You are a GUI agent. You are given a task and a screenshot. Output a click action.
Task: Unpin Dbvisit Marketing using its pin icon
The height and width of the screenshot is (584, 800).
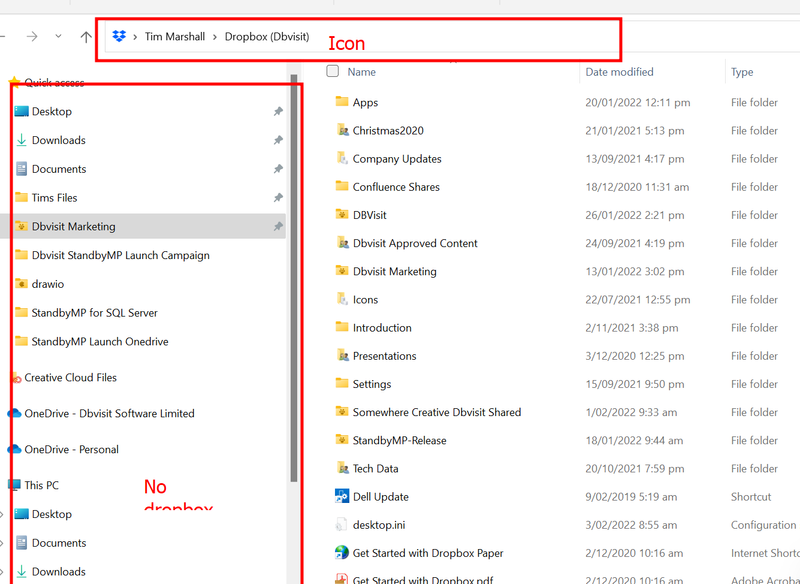pyautogui.click(x=278, y=227)
